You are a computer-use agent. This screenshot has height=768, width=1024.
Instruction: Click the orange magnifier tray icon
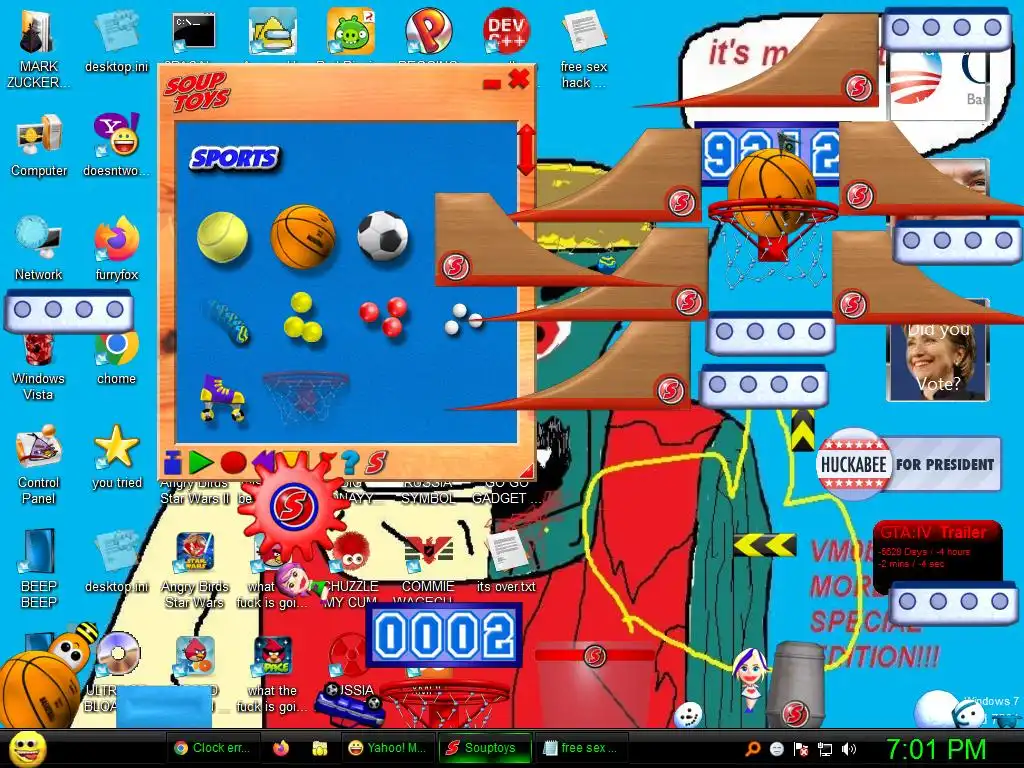[752, 749]
